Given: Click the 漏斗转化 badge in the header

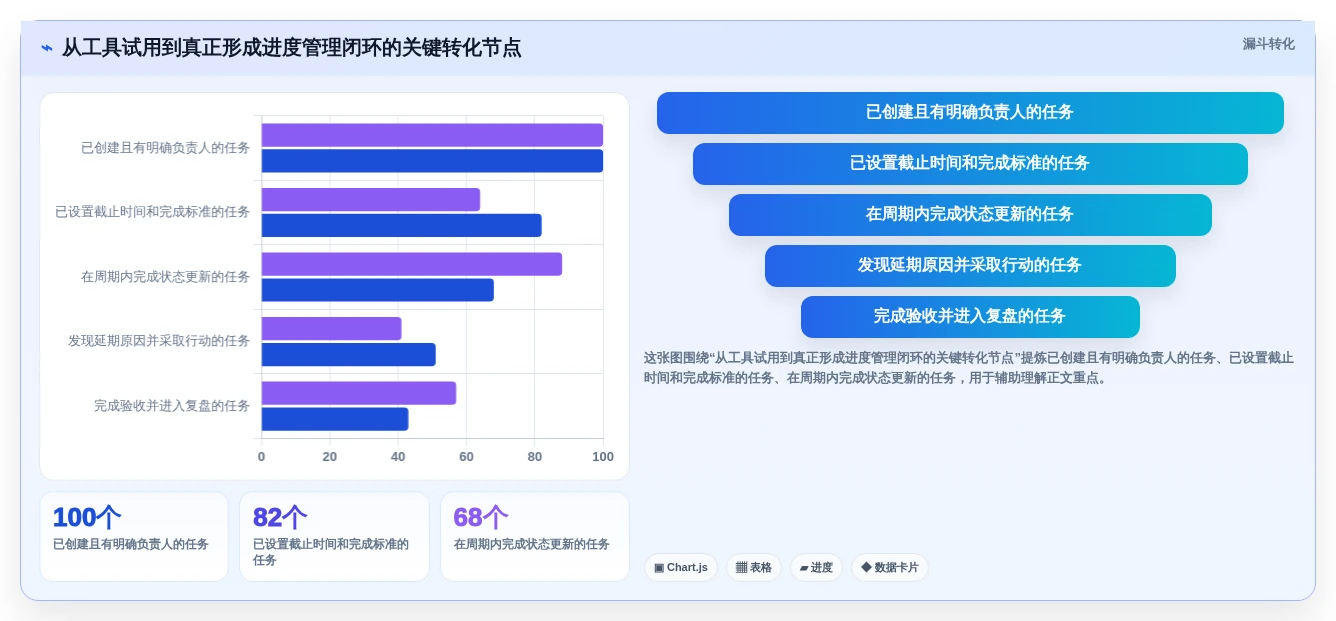Looking at the screenshot, I should tap(1268, 44).
